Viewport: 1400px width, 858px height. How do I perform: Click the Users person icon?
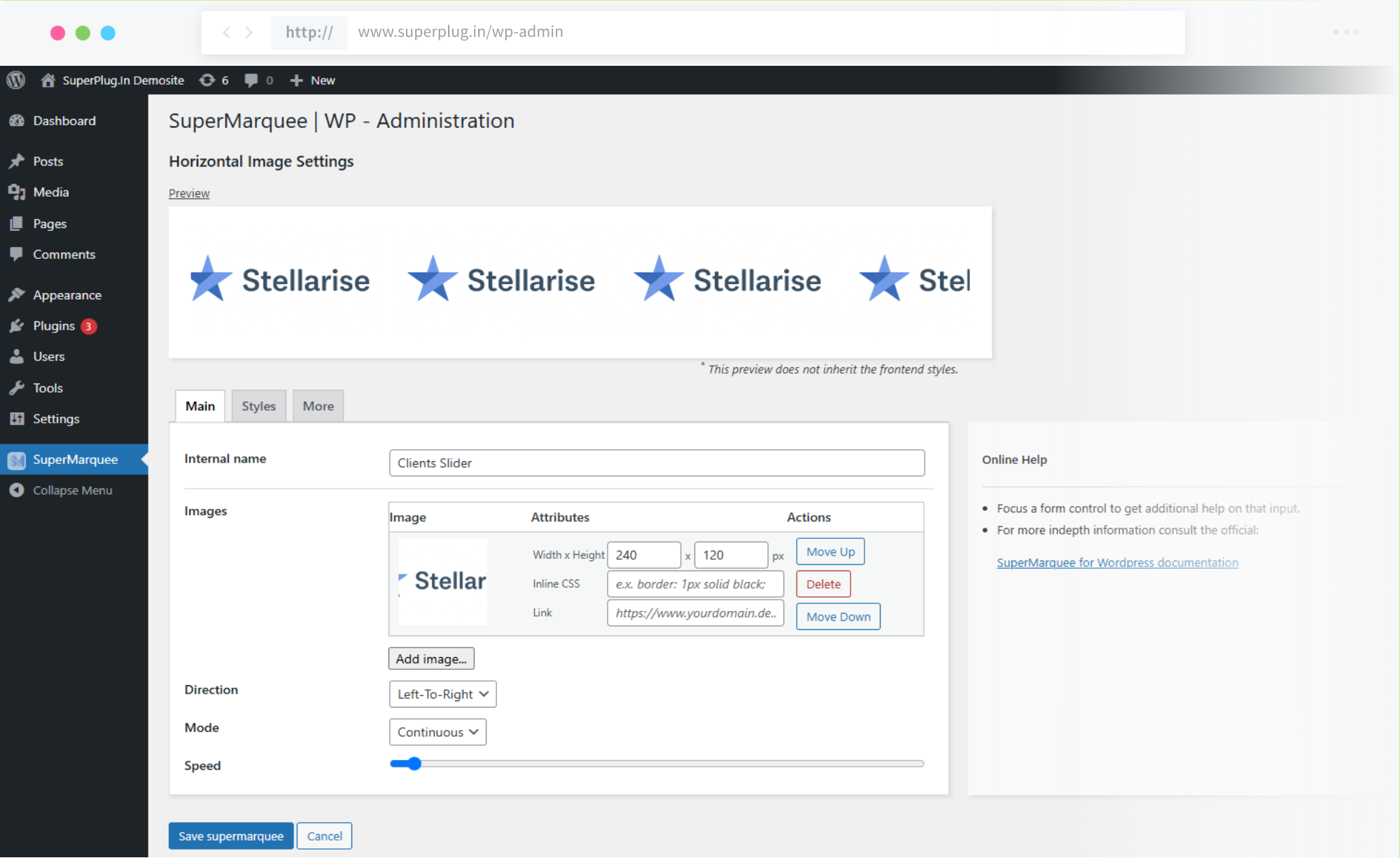[17, 357]
